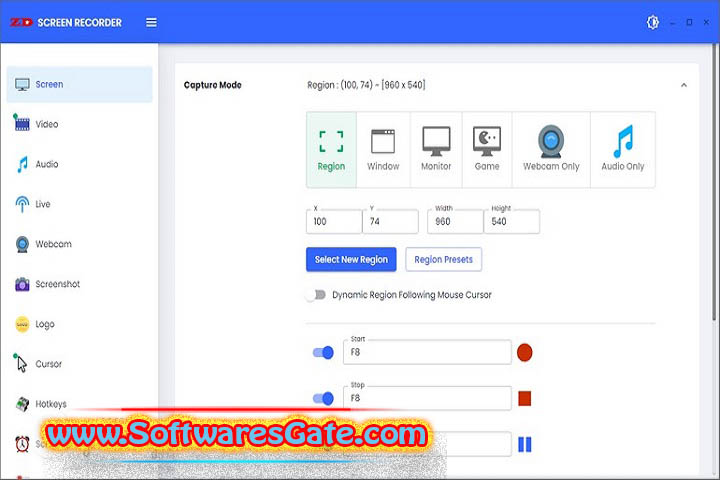The height and width of the screenshot is (480, 720).
Task: Open Region Presets
Action: 444,260
